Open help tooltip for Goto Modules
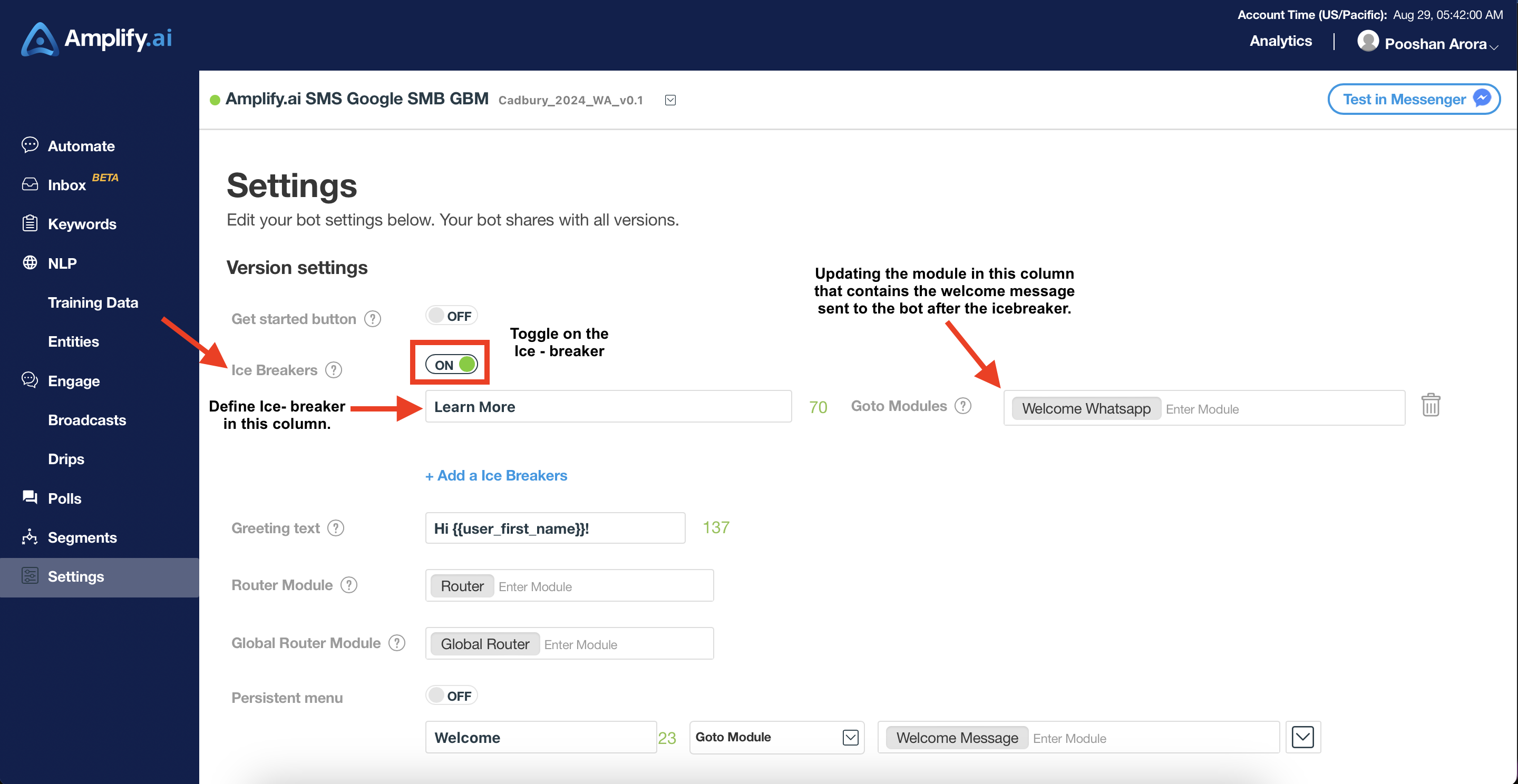This screenshot has width=1518, height=784. click(963, 406)
